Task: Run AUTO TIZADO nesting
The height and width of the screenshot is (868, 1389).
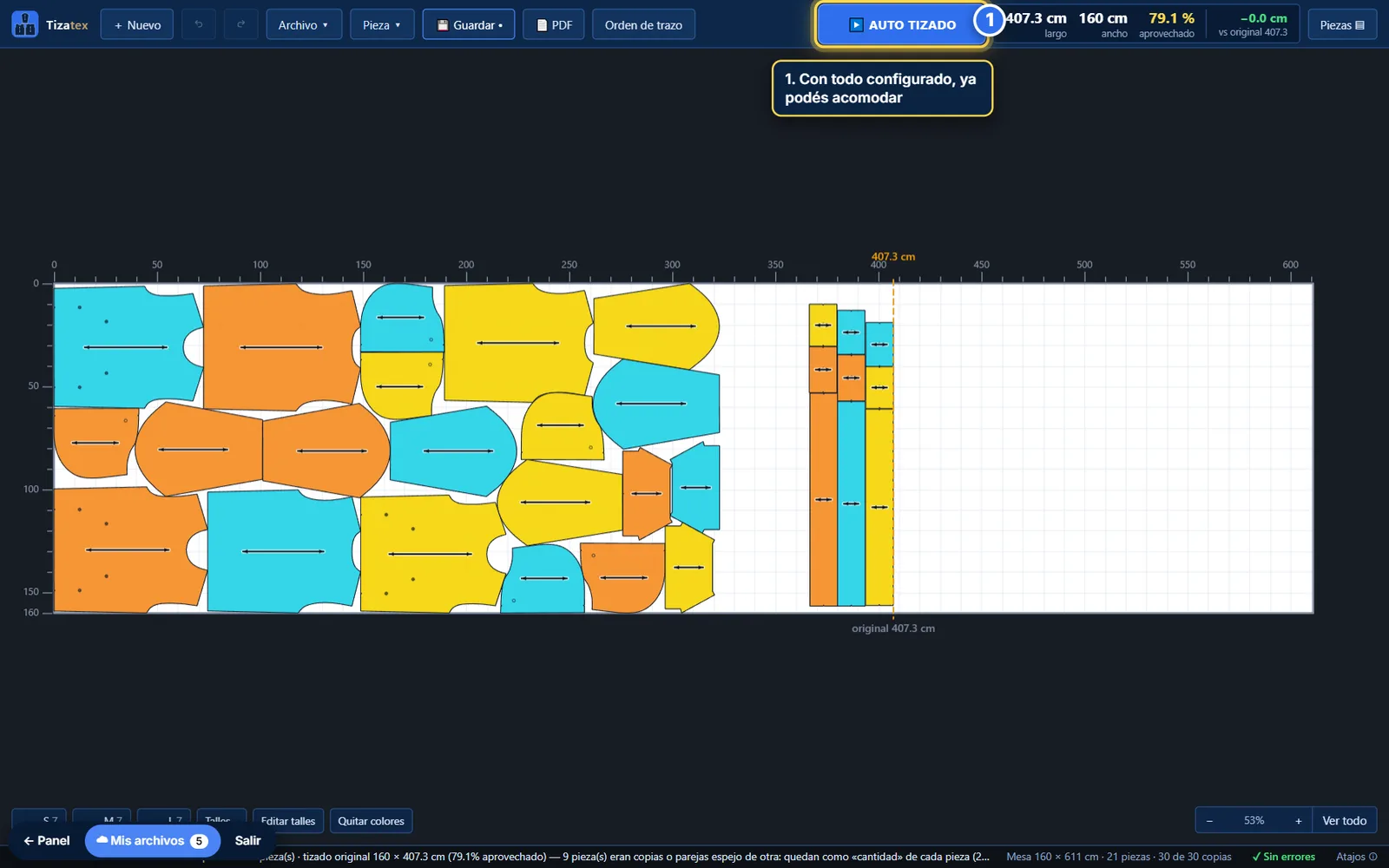Action: point(902,25)
